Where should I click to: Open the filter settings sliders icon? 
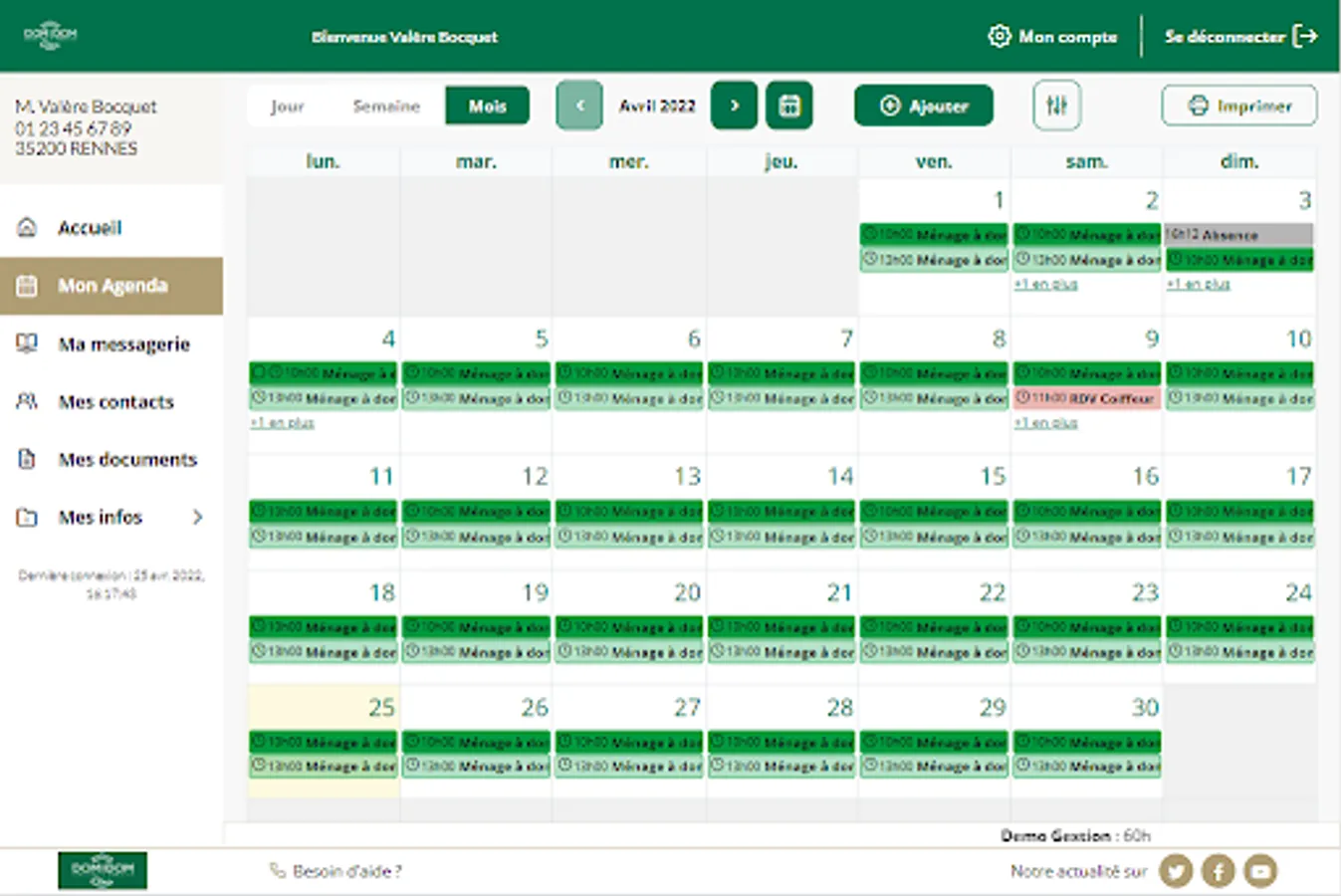pos(1056,106)
